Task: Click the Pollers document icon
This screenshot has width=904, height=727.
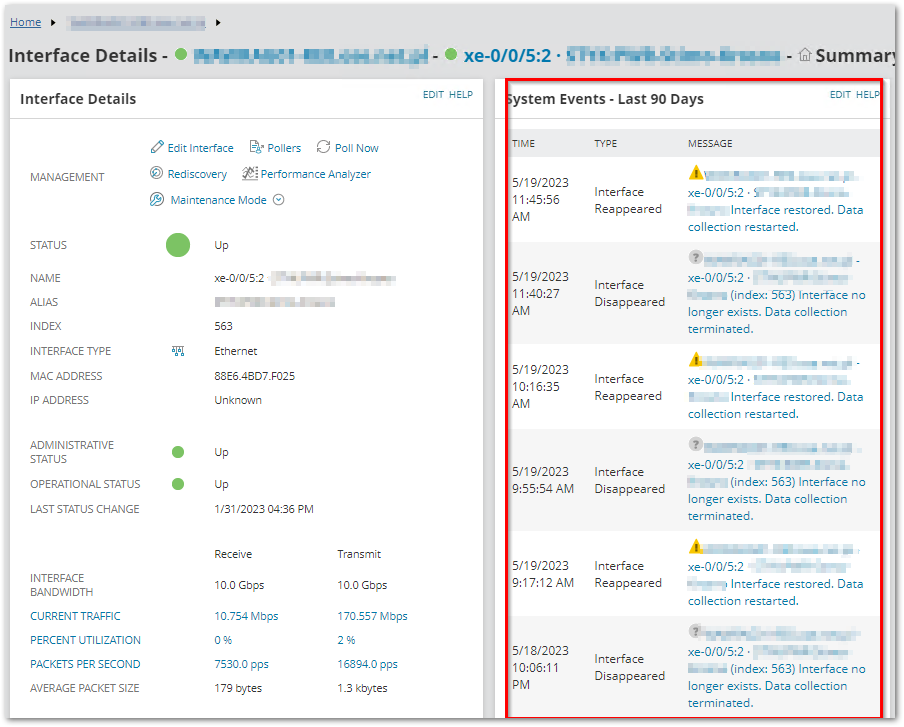Action: [x=257, y=147]
